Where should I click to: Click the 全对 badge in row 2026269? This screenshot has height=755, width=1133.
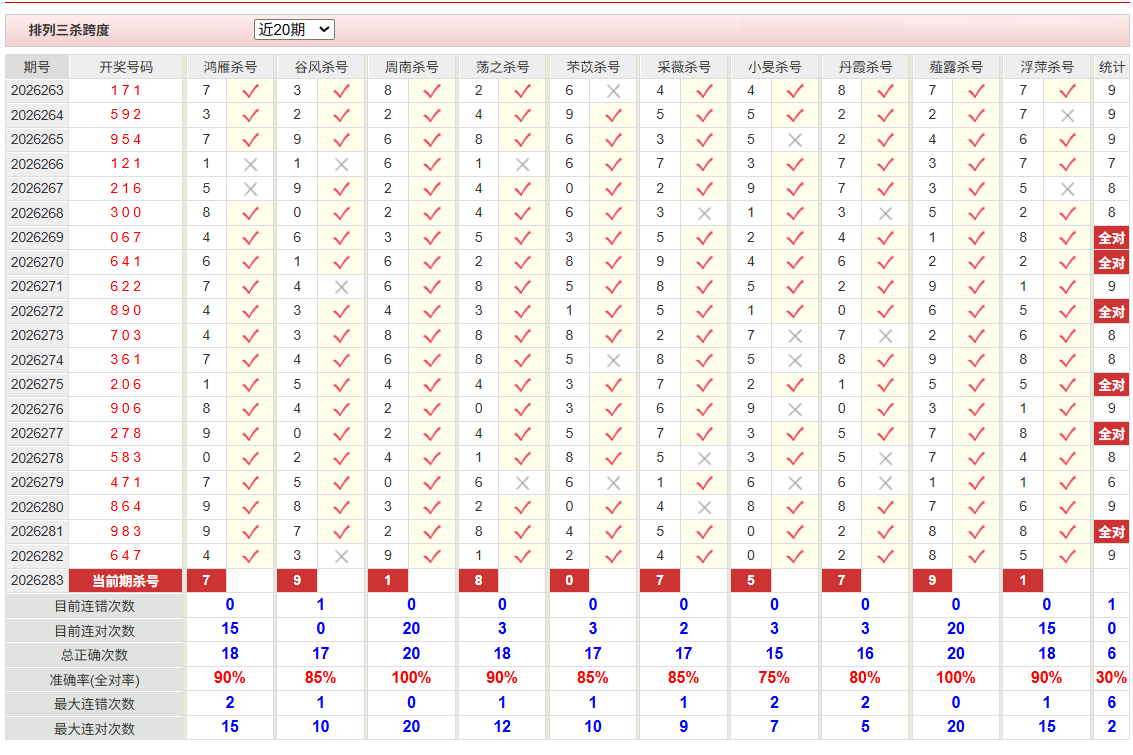tap(1111, 238)
